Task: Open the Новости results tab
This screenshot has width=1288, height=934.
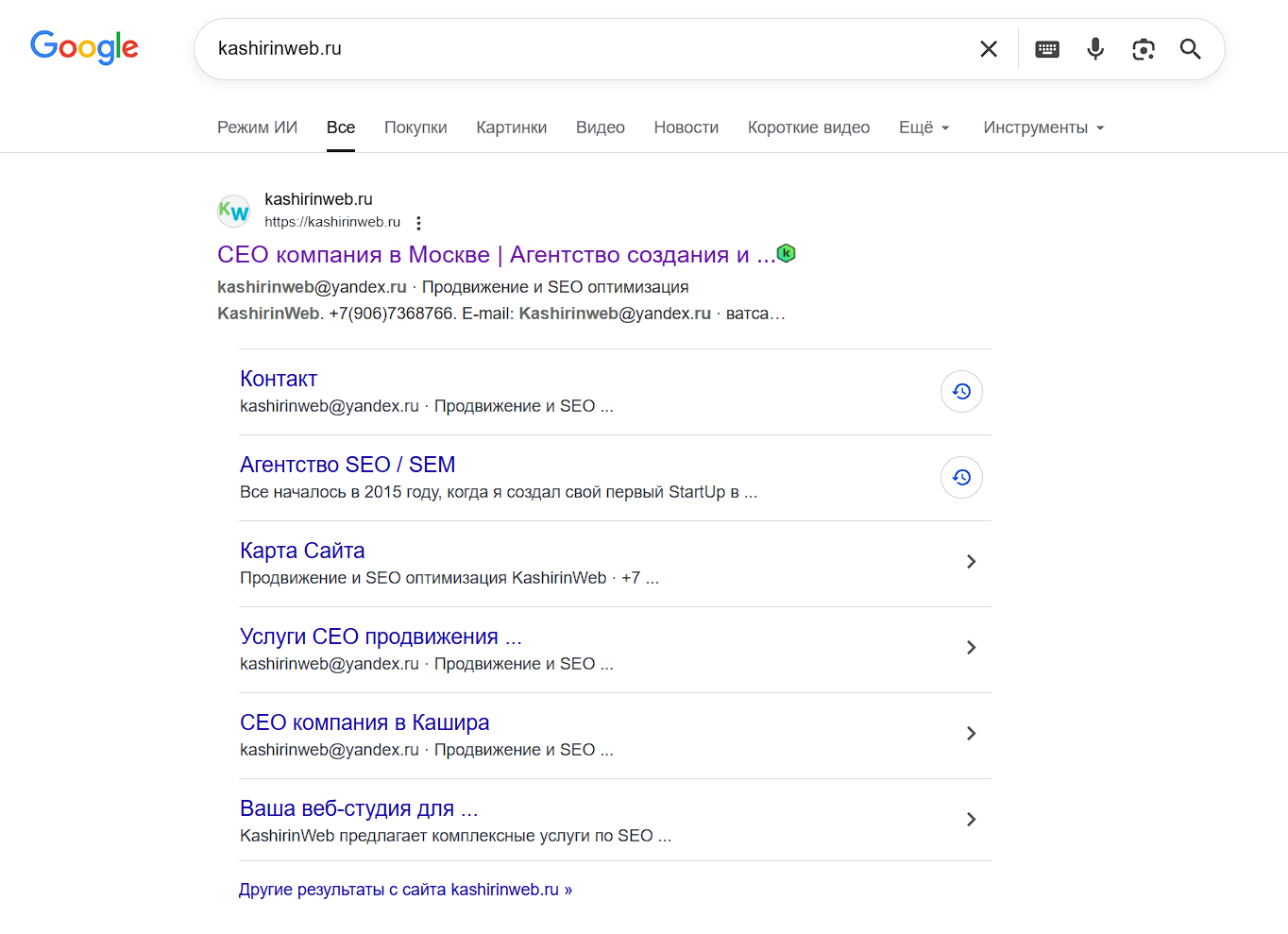Action: [686, 127]
